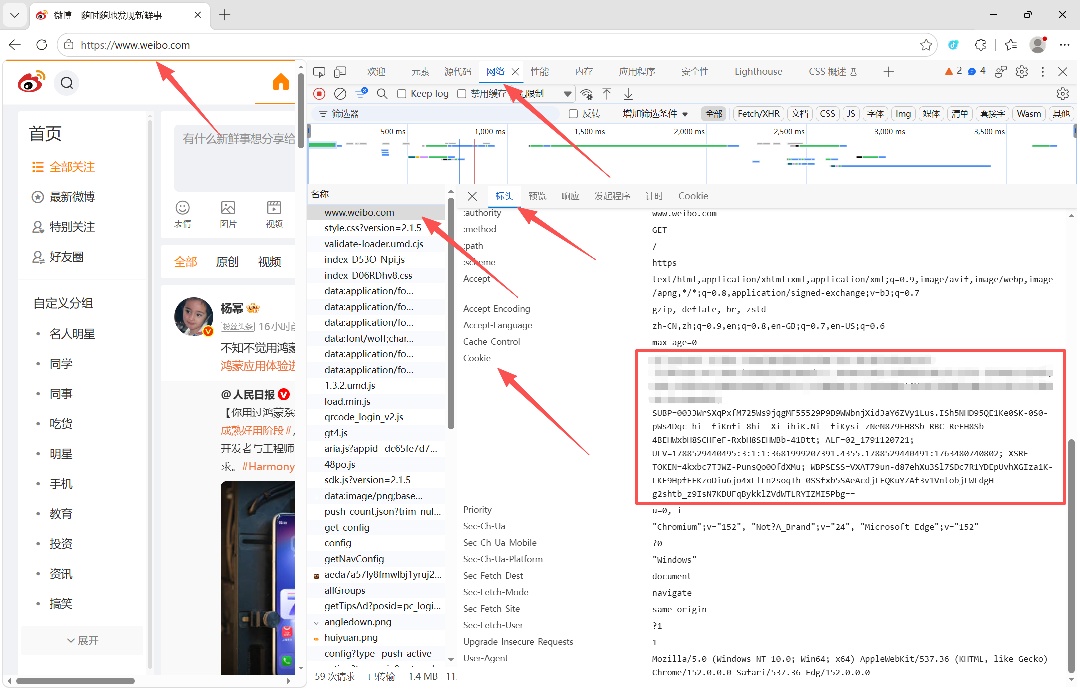Viewport: 1080px width, 690px height.
Task: Toggle the inspect element picker icon
Action: tap(319, 72)
